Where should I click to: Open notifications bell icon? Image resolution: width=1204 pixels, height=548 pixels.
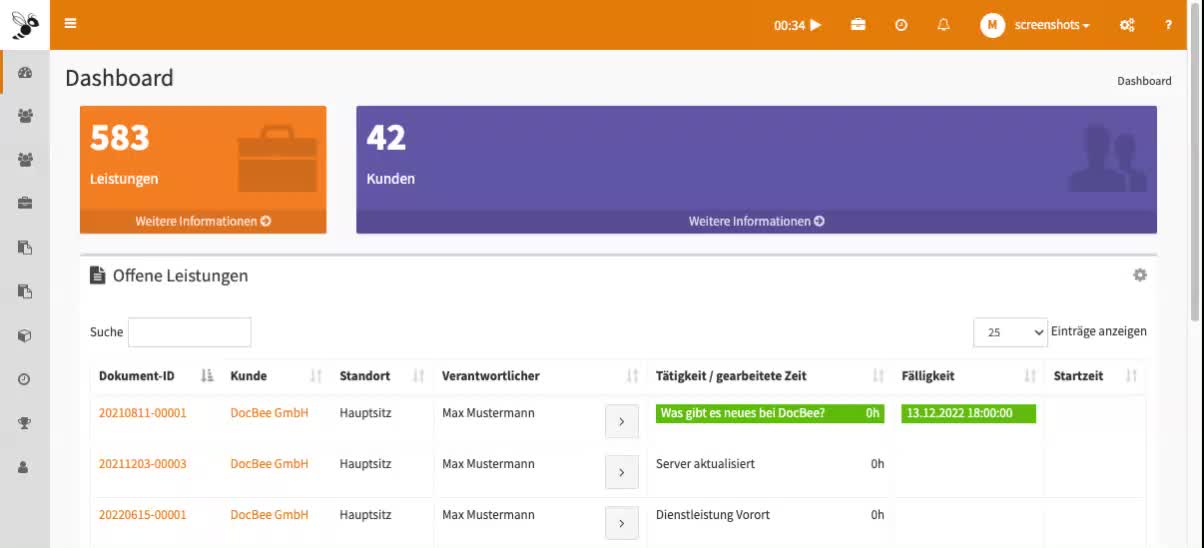click(943, 25)
